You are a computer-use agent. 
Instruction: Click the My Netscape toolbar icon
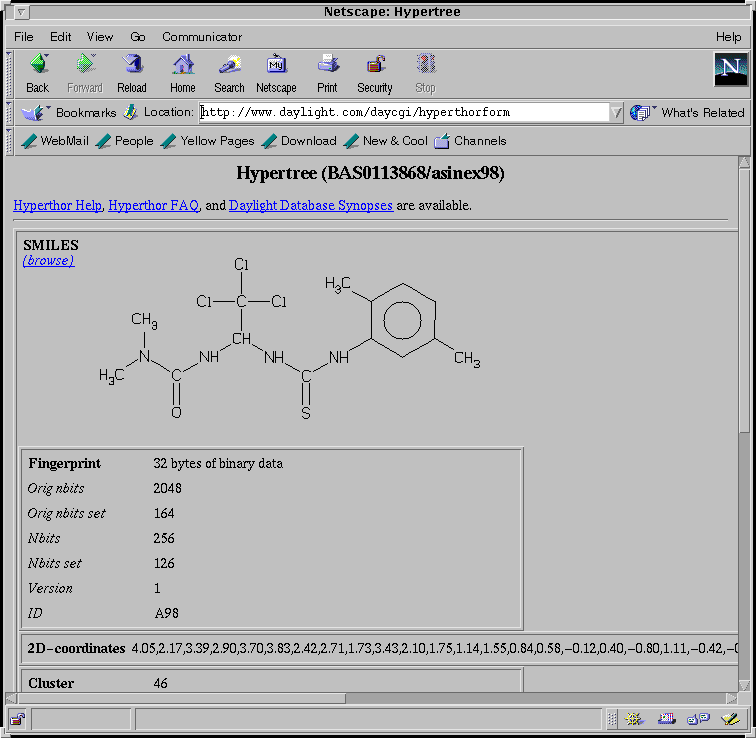pyautogui.click(x=276, y=73)
